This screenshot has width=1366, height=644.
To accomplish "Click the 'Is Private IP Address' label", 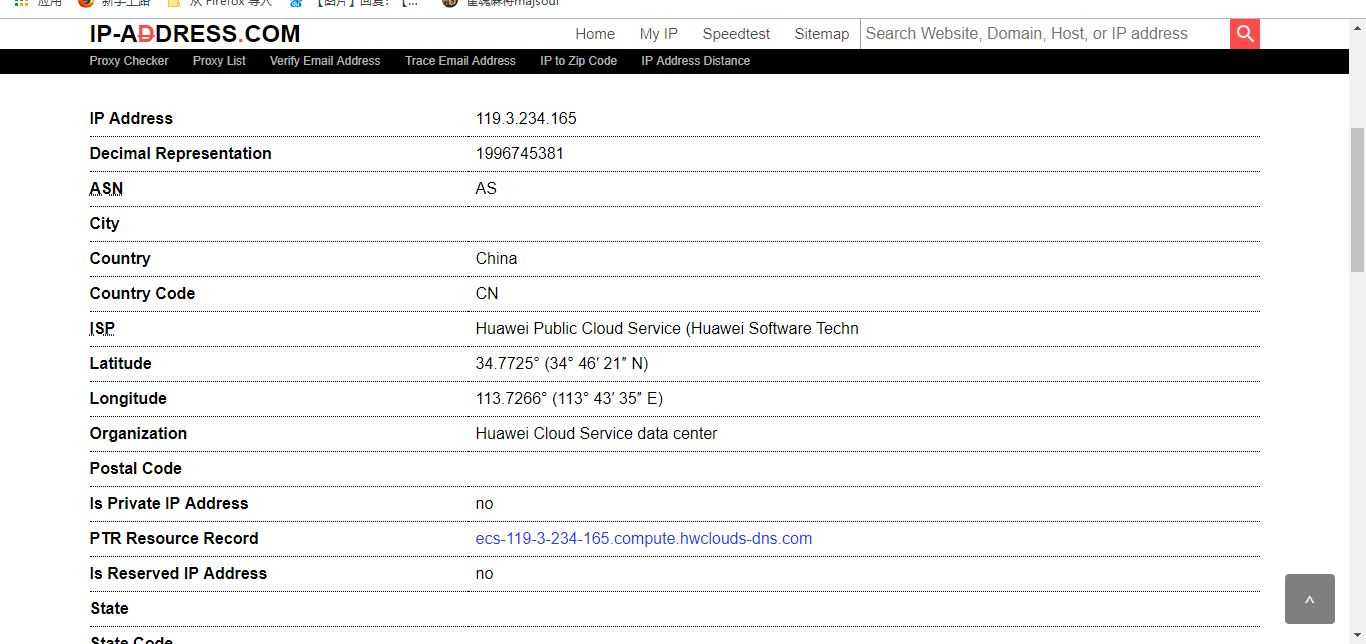I will point(169,503).
